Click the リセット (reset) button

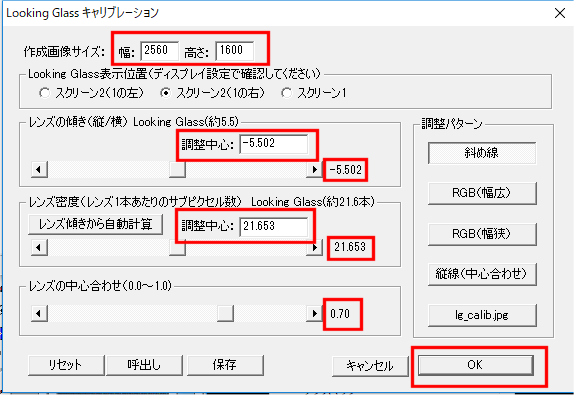(x=66, y=365)
